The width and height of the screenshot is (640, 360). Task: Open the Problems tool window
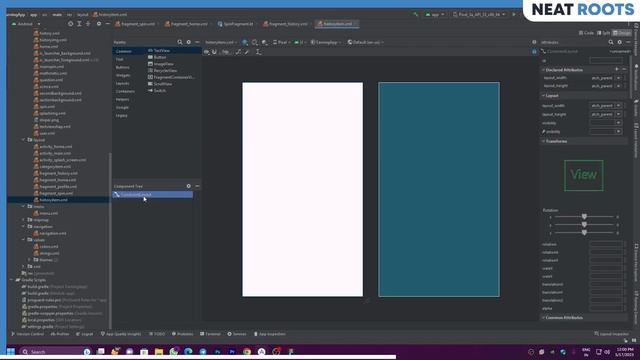(182, 334)
